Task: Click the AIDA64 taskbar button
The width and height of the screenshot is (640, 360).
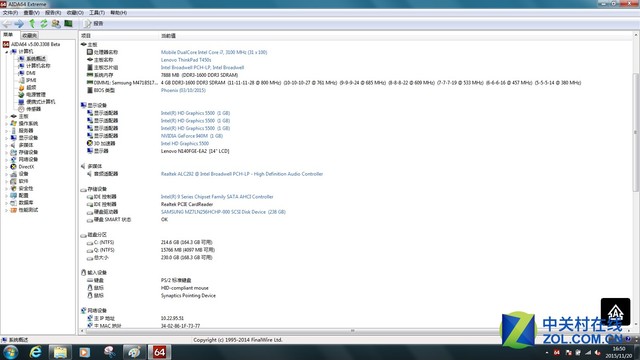Action: click(160, 352)
